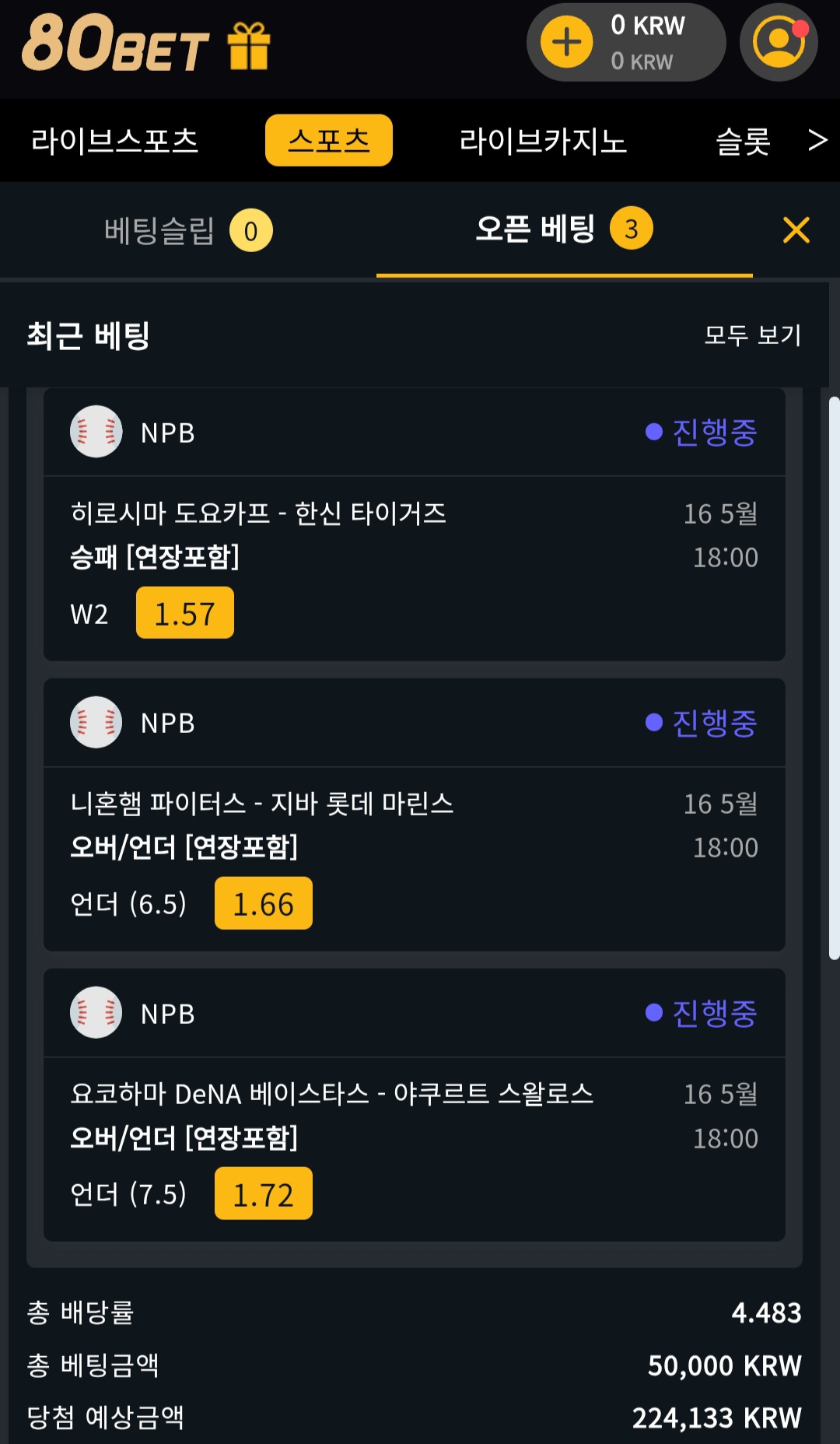Click the 모두 보기 link

752,335
